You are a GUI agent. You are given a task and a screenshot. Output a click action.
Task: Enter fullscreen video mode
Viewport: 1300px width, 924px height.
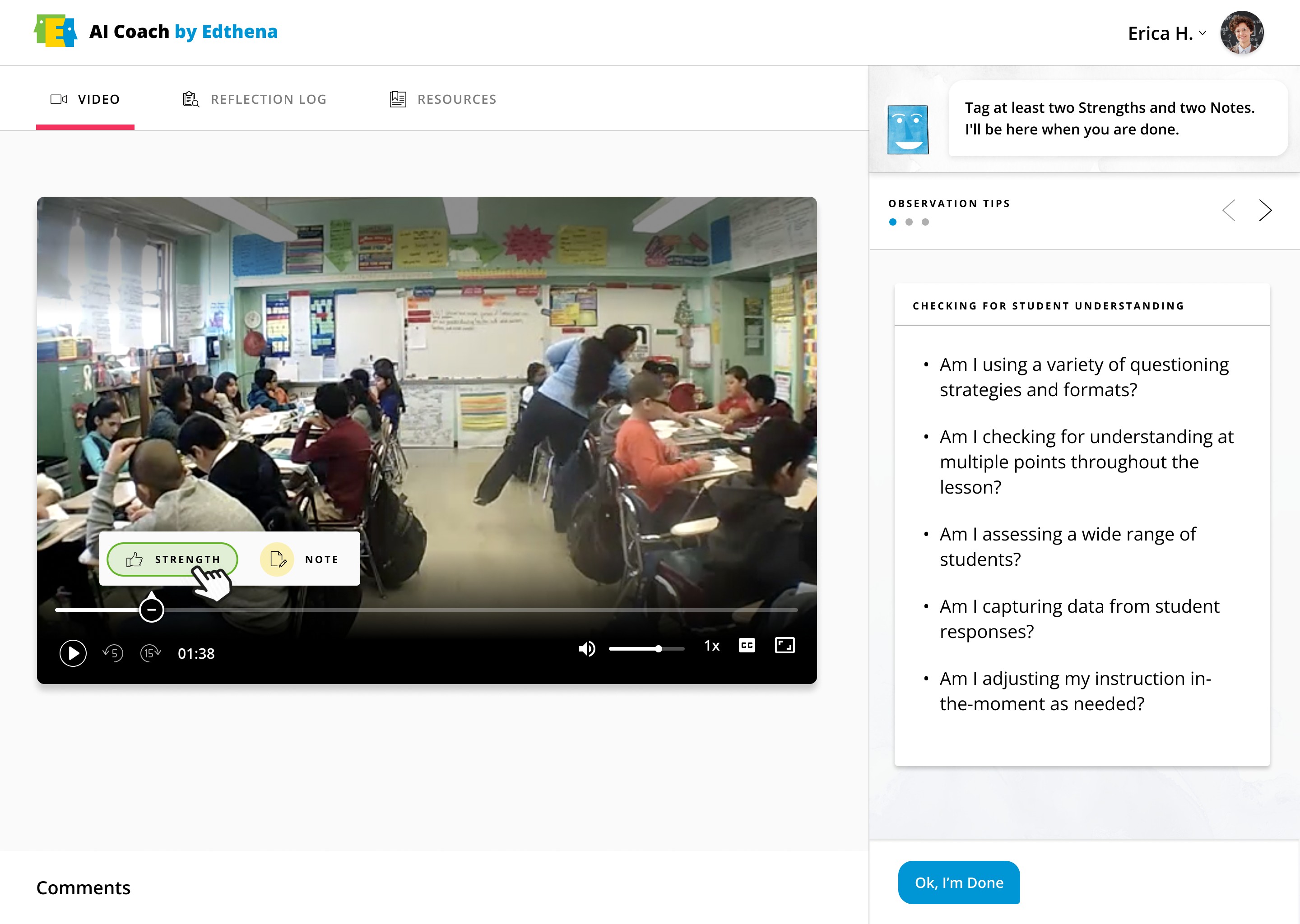click(x=785, y=645)
